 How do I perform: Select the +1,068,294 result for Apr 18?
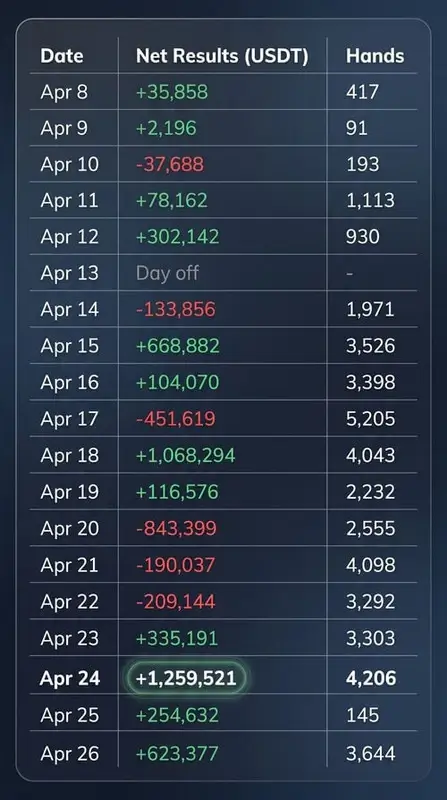(x=186, y=455)
